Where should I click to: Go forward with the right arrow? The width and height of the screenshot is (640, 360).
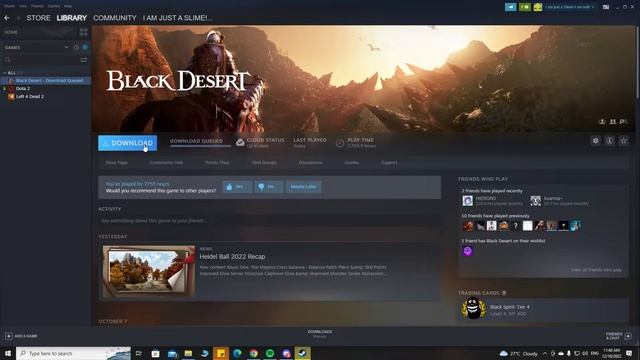pyautogui.click(x=18, y=18)
